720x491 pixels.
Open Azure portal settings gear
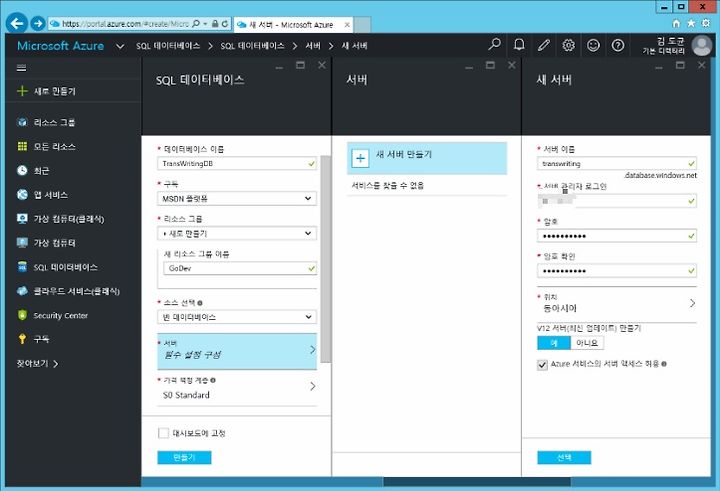coord(568,45)
